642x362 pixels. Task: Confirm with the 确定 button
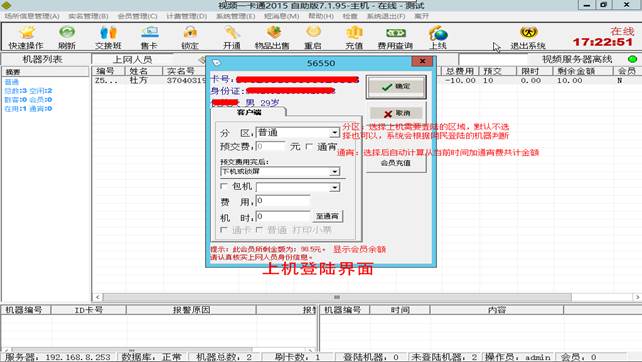pyautogui.click(x=396, y=86)
